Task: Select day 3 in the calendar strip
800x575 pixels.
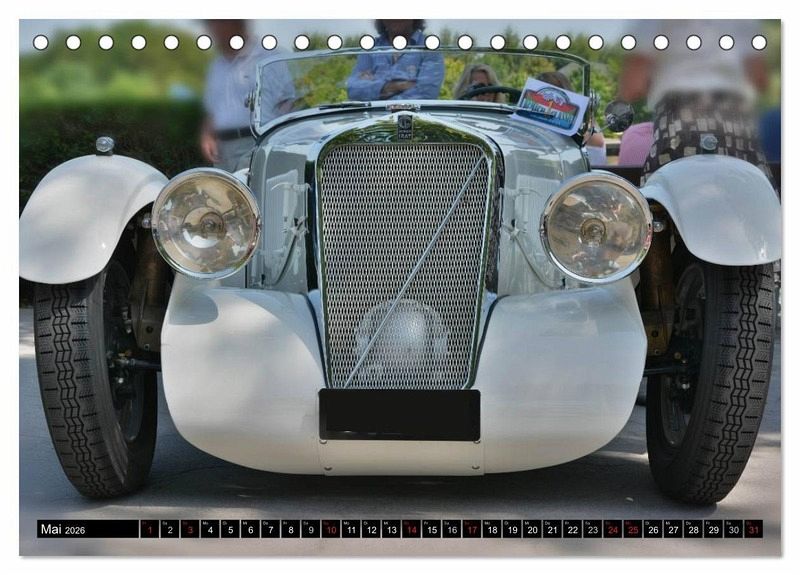Action: [x=190, y=529]
